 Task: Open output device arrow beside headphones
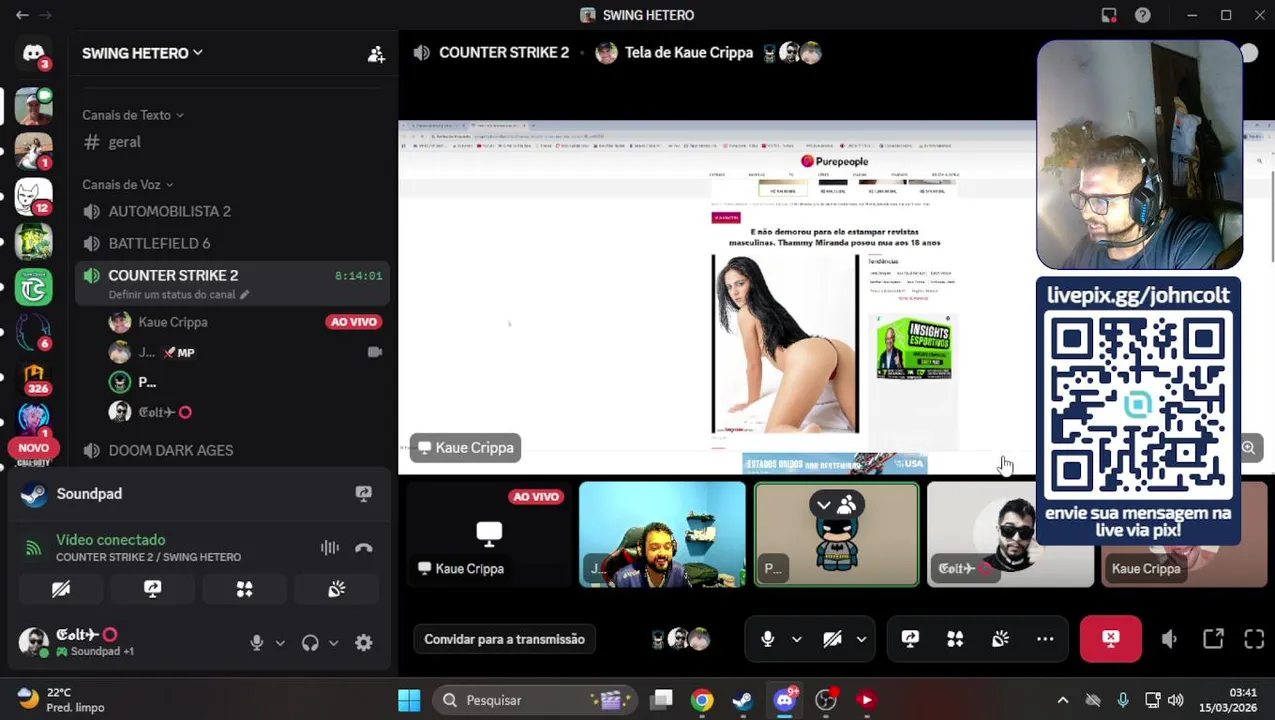pyautogui.click(x=333, y=643)
